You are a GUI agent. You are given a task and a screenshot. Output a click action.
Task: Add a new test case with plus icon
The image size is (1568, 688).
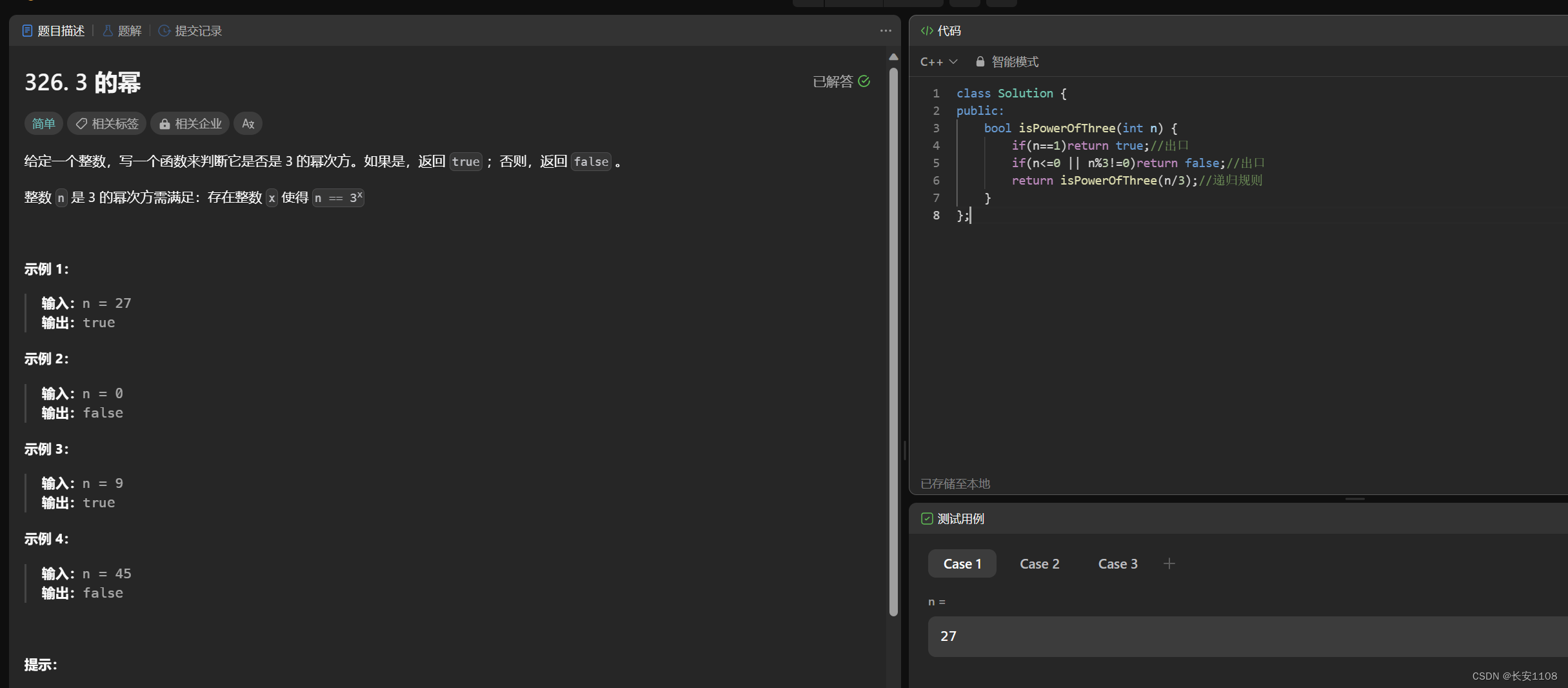tap(1169, 563)
